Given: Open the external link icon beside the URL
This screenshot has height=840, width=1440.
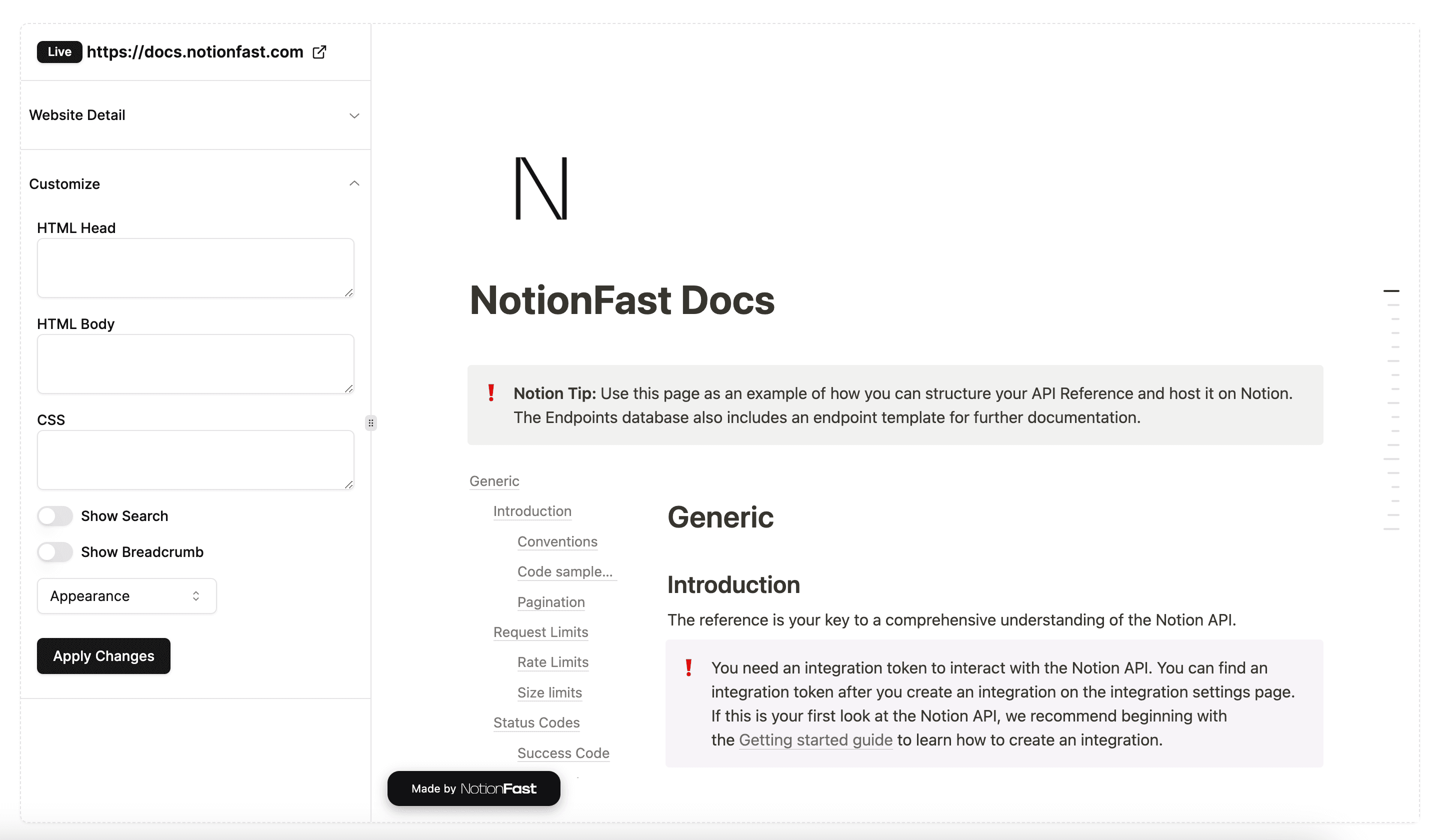Looking at the screenshot, I should pyautogui.click(x=319, y=52).
